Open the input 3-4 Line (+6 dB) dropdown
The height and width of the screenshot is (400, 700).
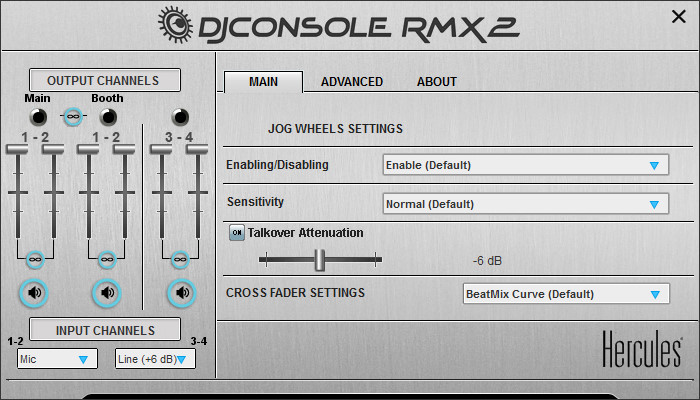click(155, 359)
